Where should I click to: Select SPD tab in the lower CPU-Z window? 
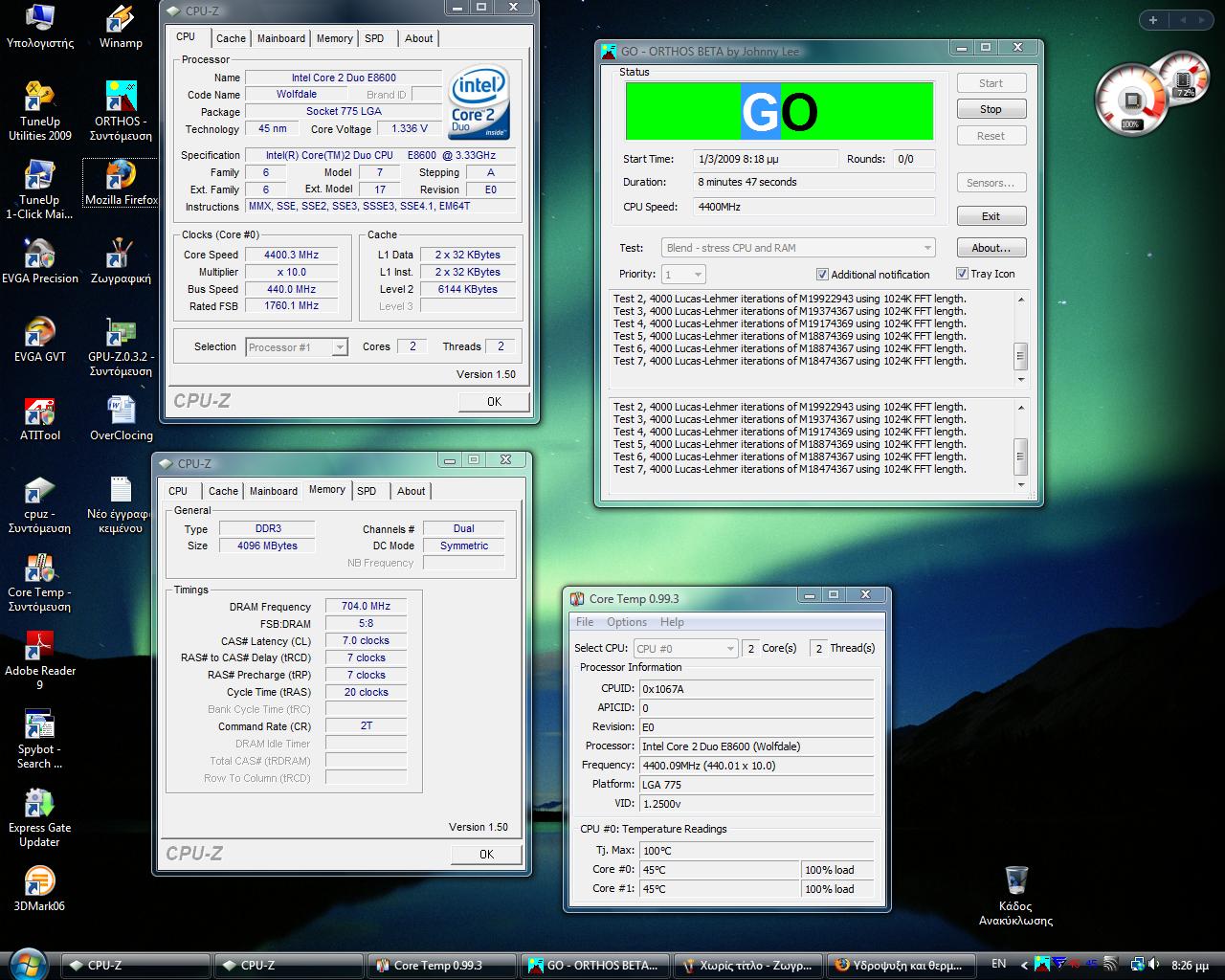point(367,491)
